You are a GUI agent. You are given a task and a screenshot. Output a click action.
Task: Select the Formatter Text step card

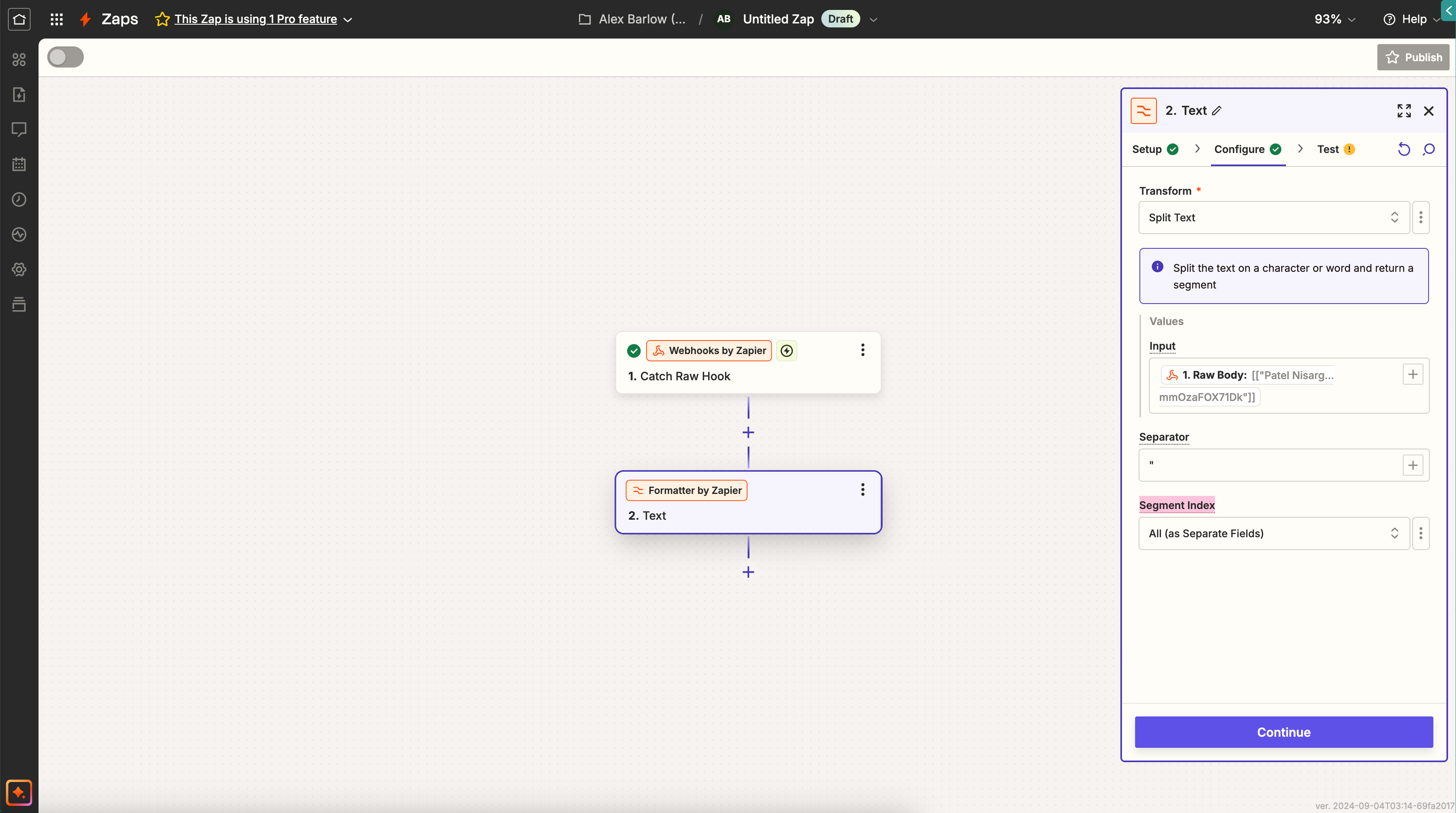748,502
